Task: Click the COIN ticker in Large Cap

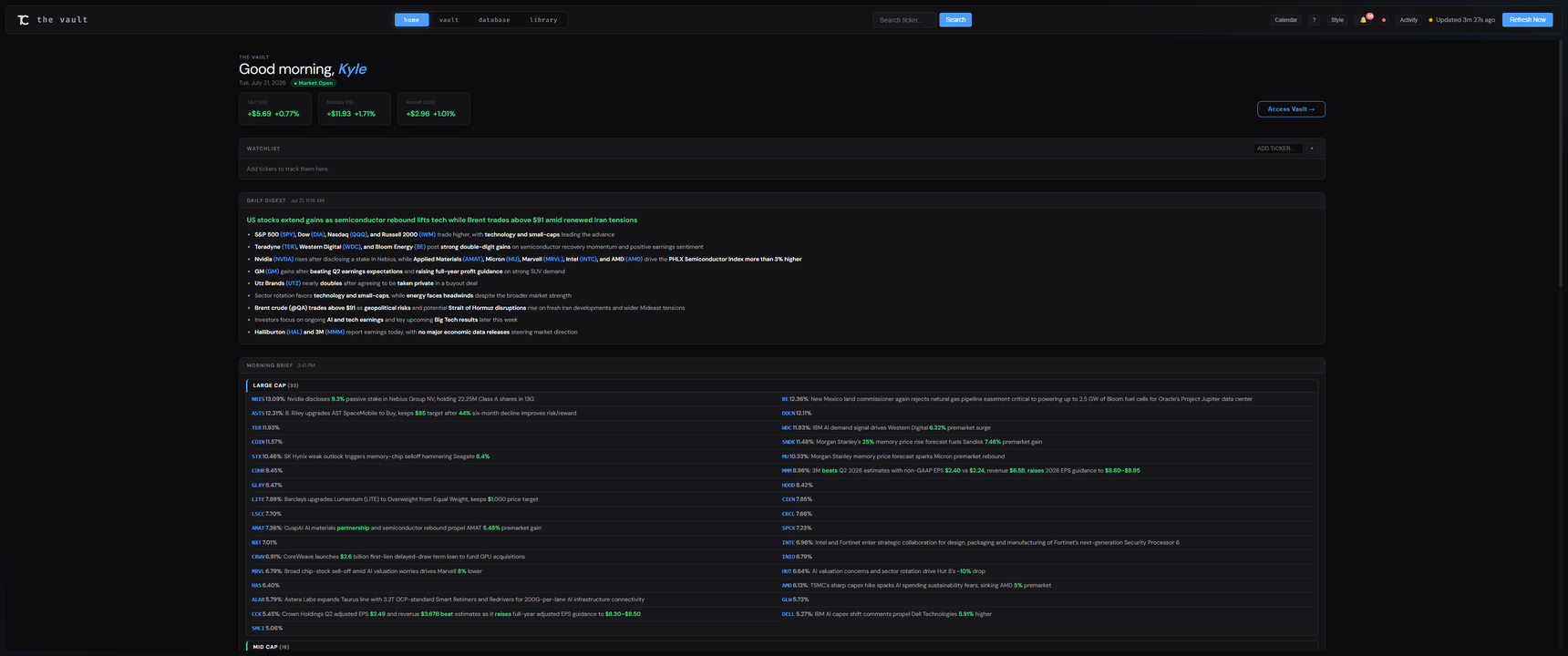Action: [258, 442]
